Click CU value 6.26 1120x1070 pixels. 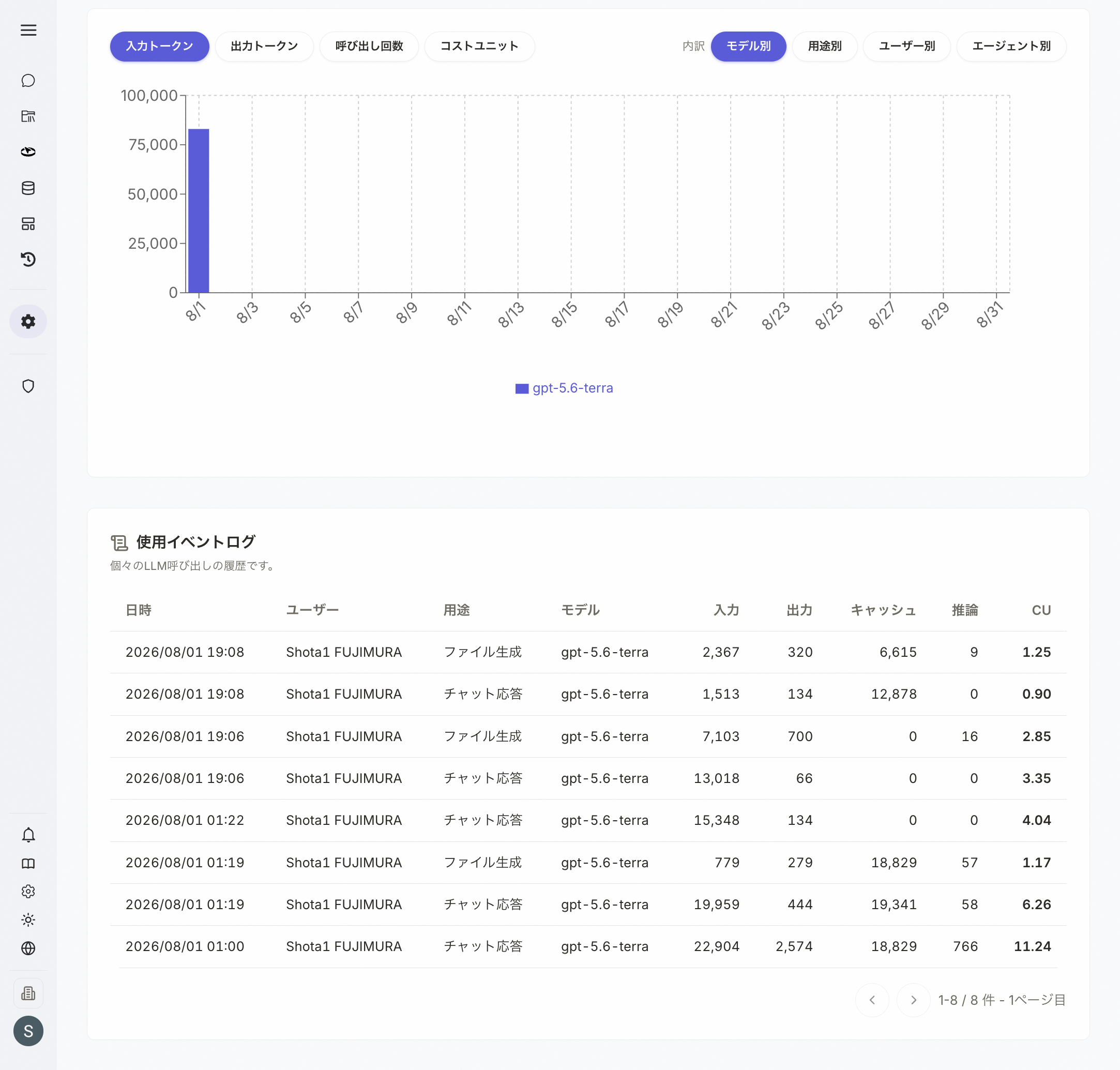click(x=1036, y=905)
